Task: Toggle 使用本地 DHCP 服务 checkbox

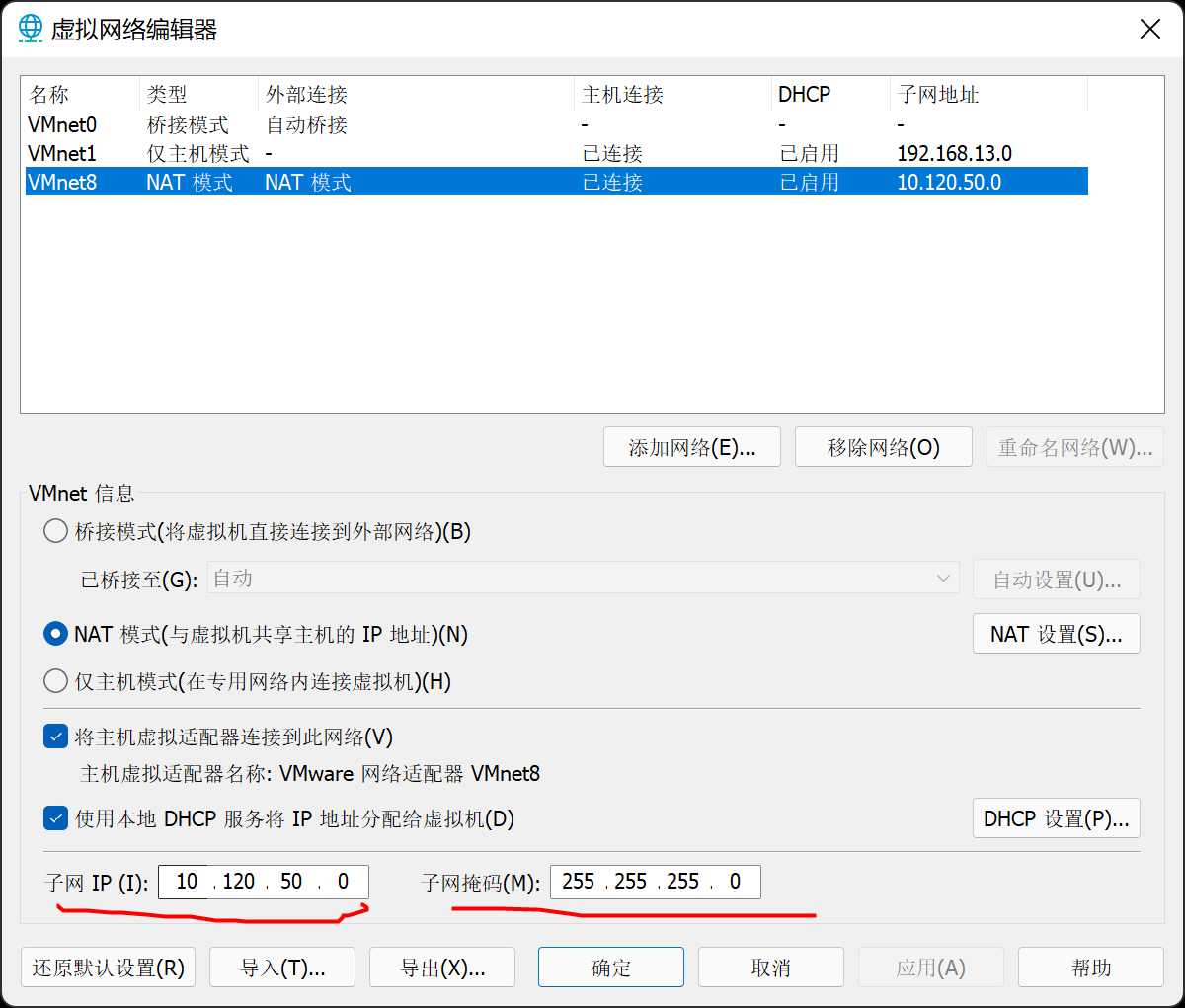Action: 56,818
